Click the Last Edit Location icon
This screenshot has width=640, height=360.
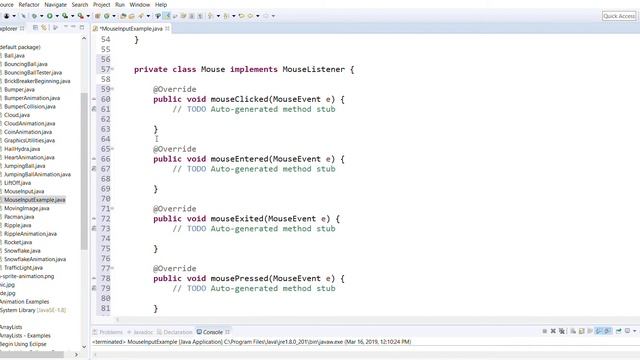pyautogui.click(x=242, y=16)
